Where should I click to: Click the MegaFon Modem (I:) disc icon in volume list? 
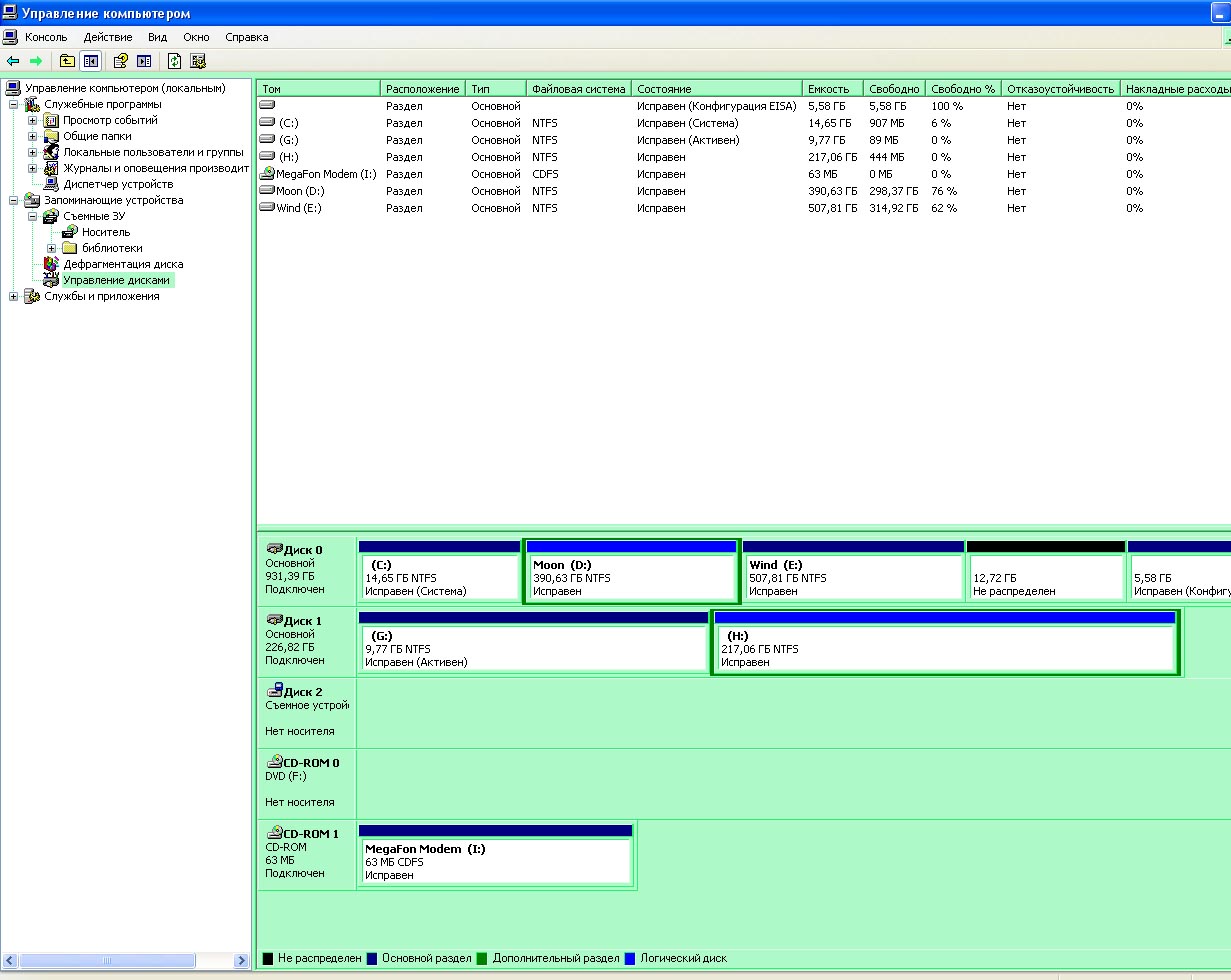pyautogui.click(x=267, y=174)
